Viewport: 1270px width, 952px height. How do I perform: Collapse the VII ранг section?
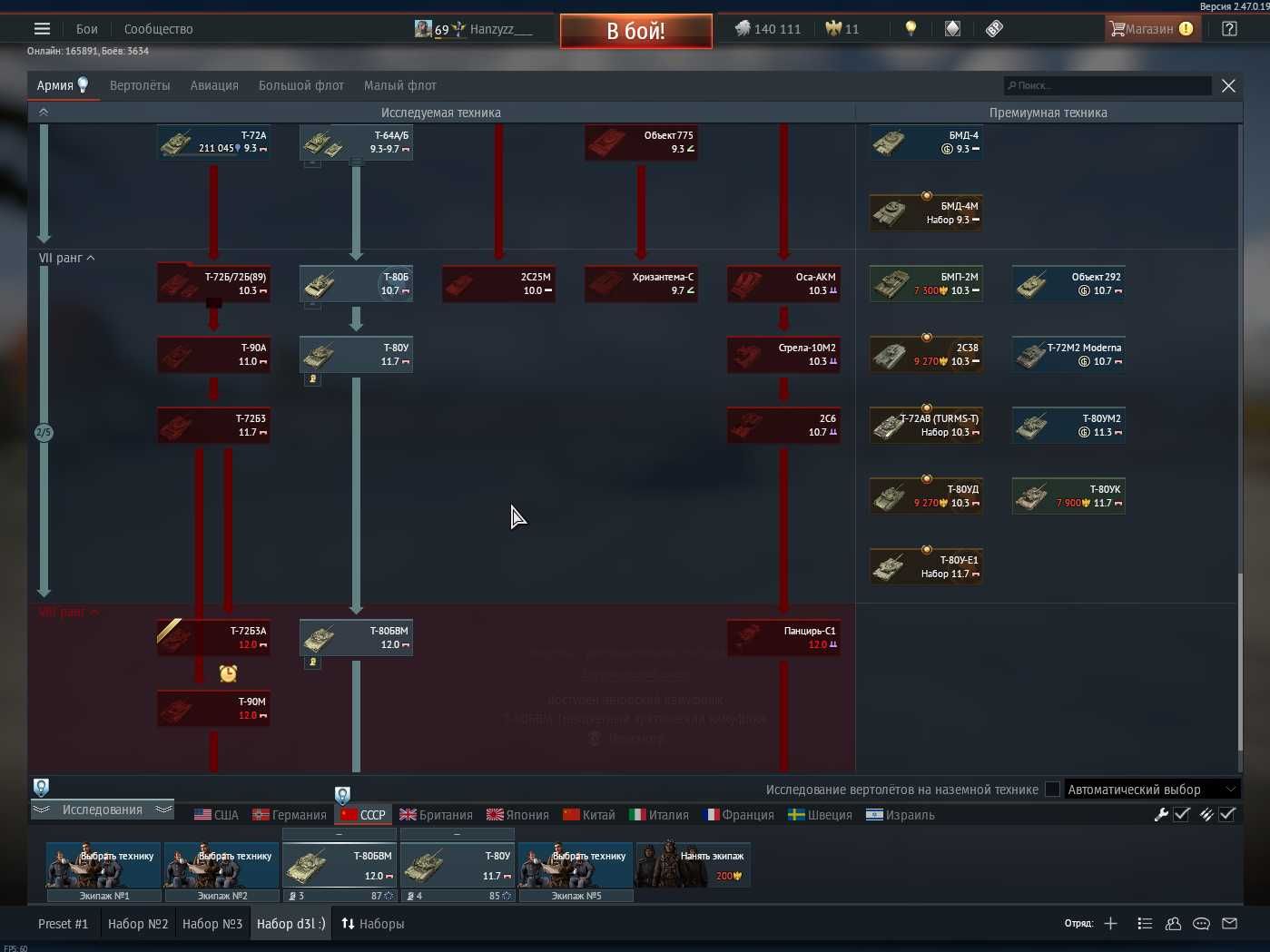tap(67, 259)
